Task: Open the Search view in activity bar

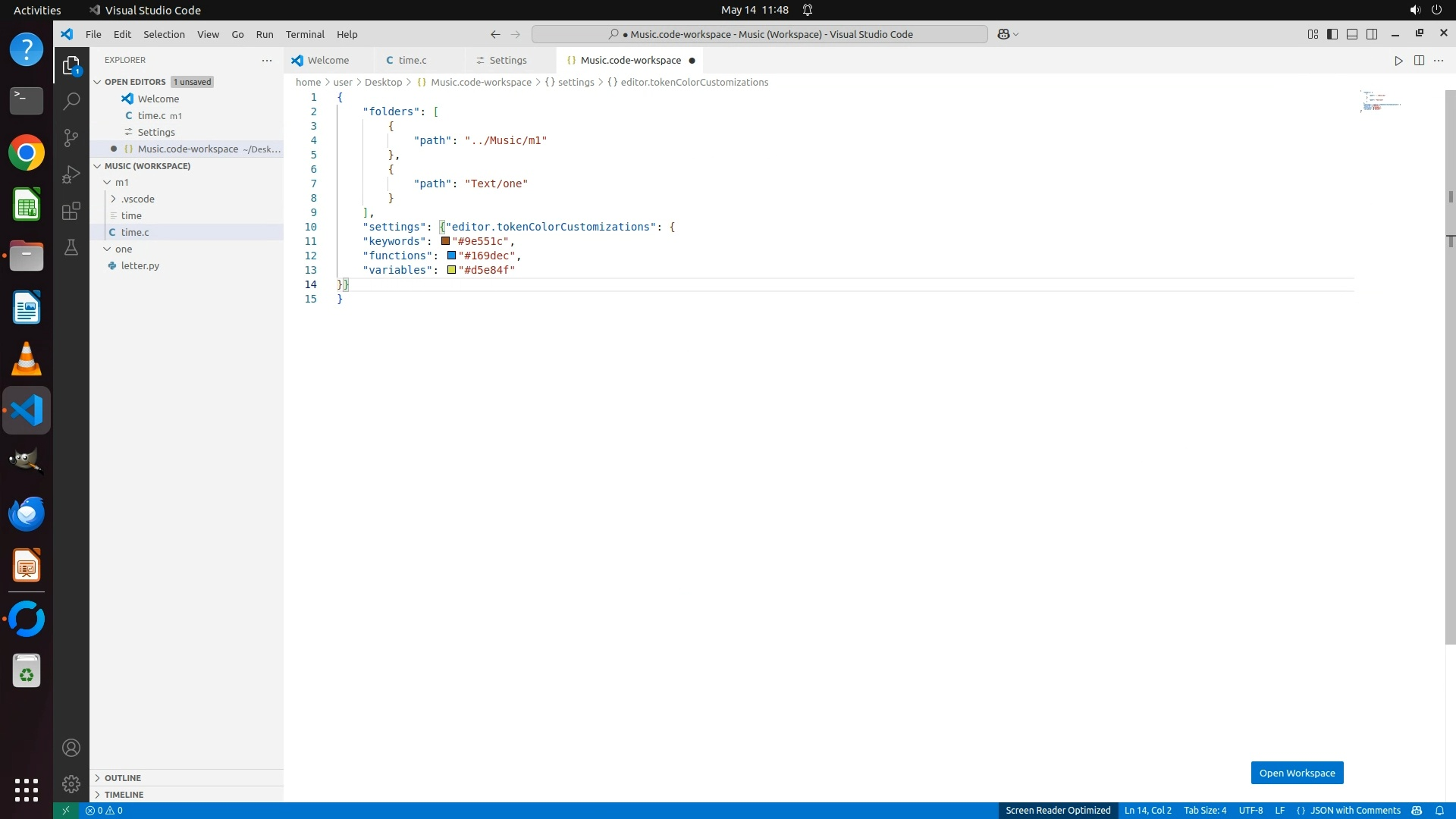Action: coord(71,101)
